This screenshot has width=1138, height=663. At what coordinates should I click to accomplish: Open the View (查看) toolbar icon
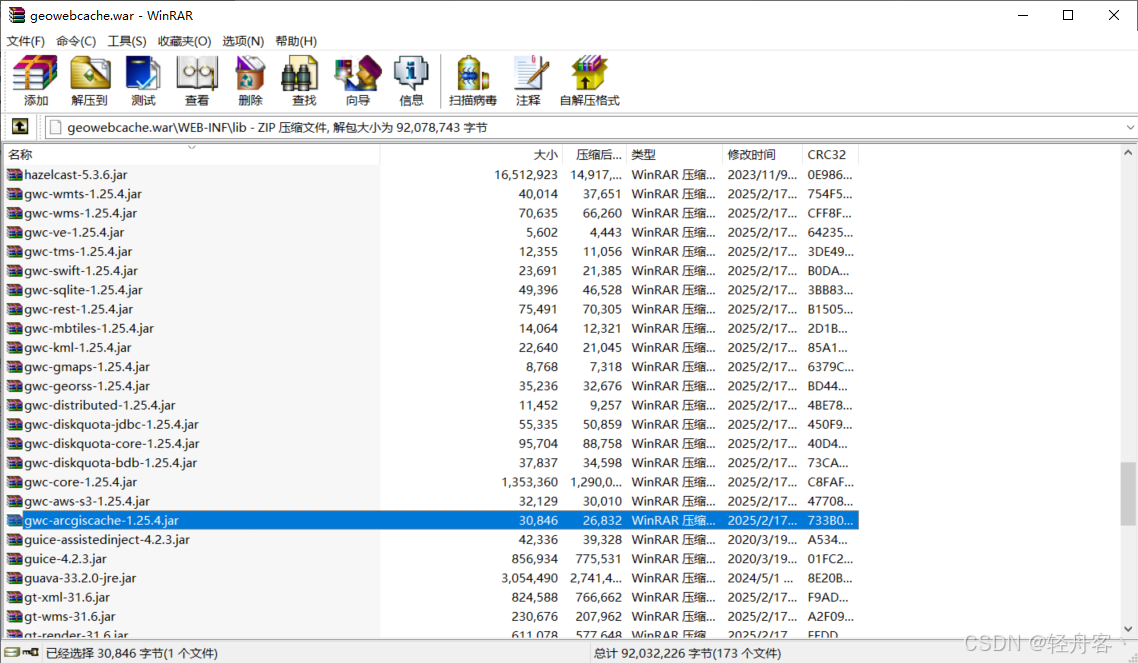pyautogui.click(x=197, y=81)
